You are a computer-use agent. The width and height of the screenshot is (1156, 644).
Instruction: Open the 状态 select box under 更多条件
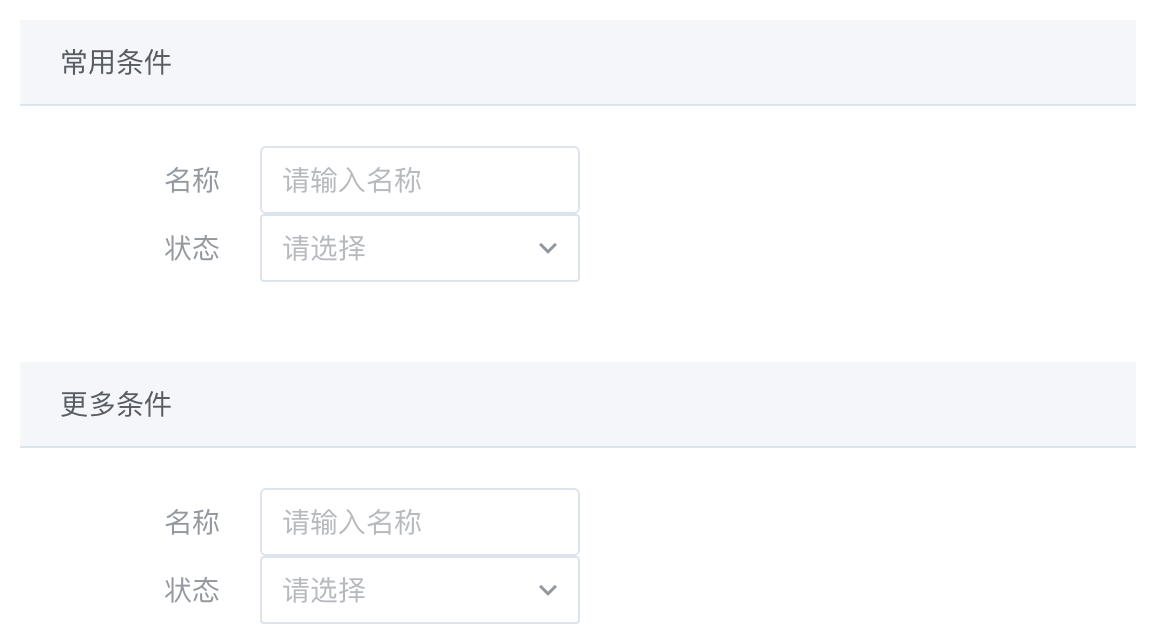click(x=419, y=590)
